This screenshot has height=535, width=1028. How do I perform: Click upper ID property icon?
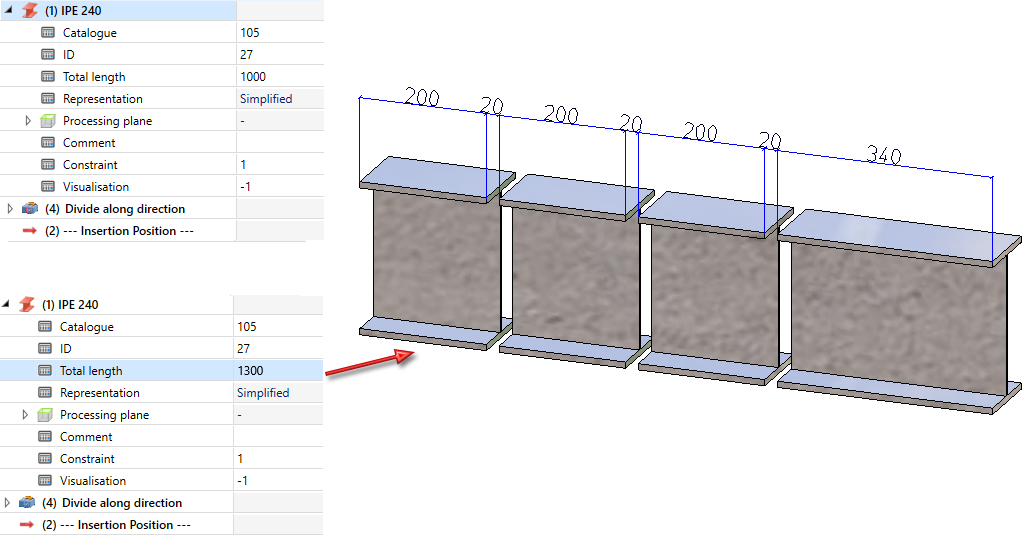pos(48,54)
